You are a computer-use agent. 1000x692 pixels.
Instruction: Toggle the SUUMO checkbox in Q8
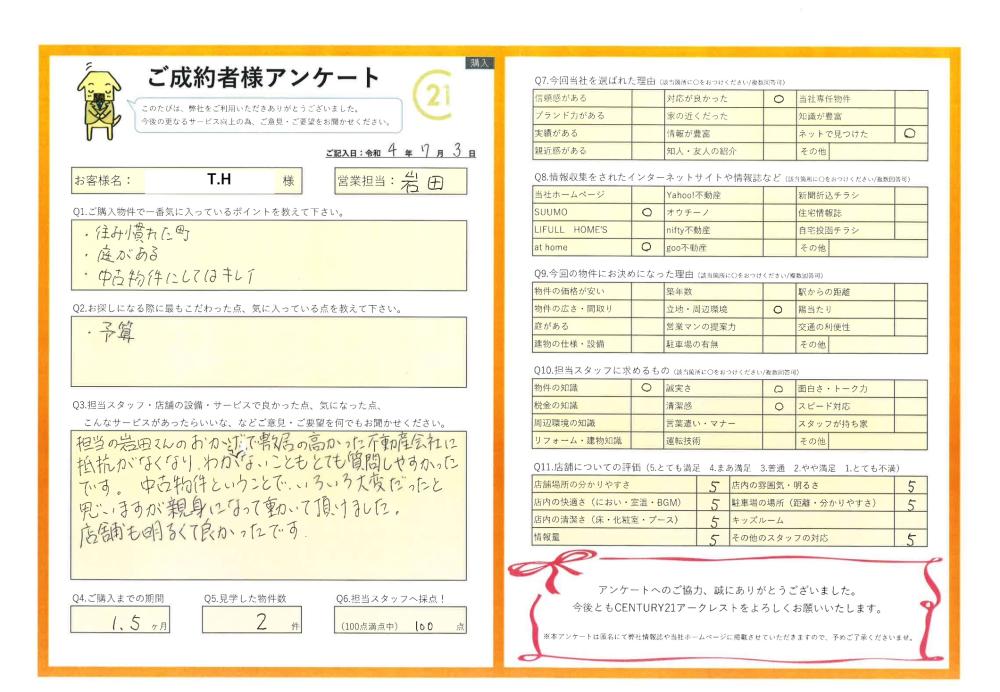tap(646, 212)
